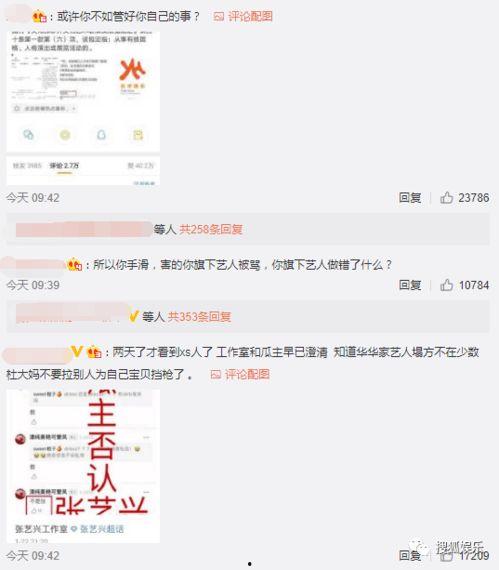Like the comment with 23786 likes
Image resolution: width=499 pixels, height=570 pixels.
pyautogui.click(x=447, y=198)
